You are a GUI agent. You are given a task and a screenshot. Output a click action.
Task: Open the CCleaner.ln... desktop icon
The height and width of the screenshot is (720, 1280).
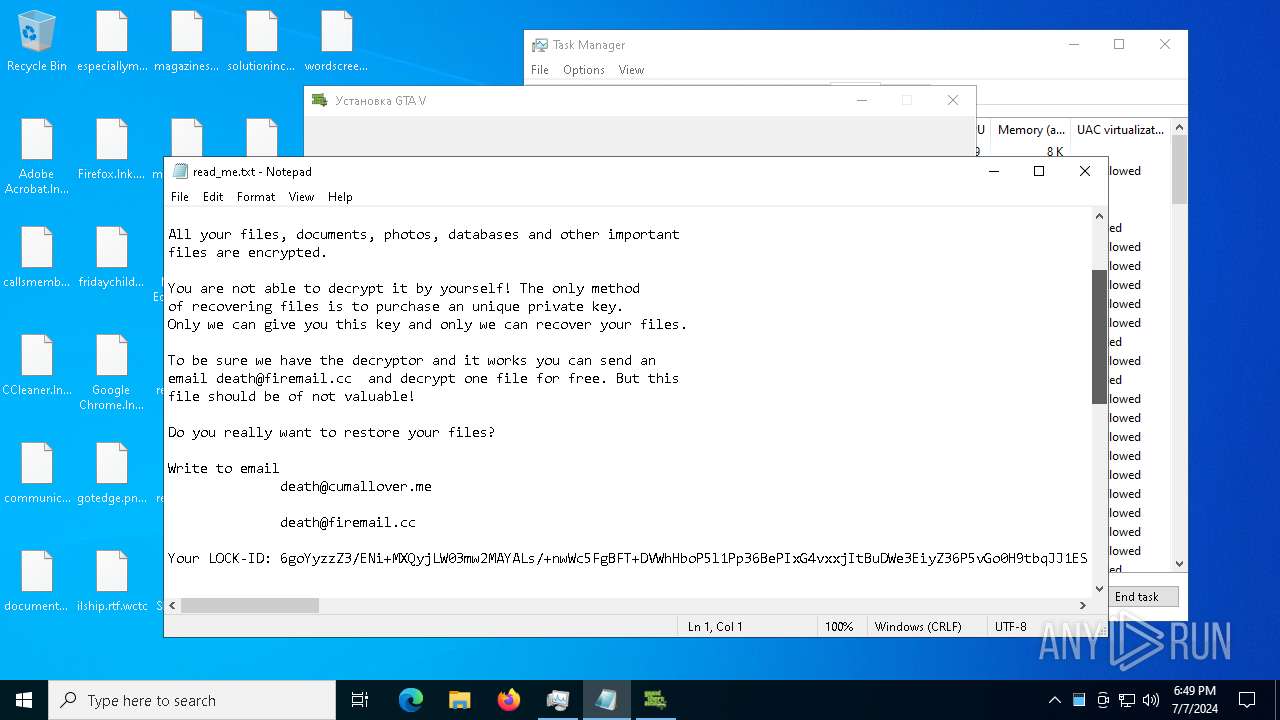37,365
